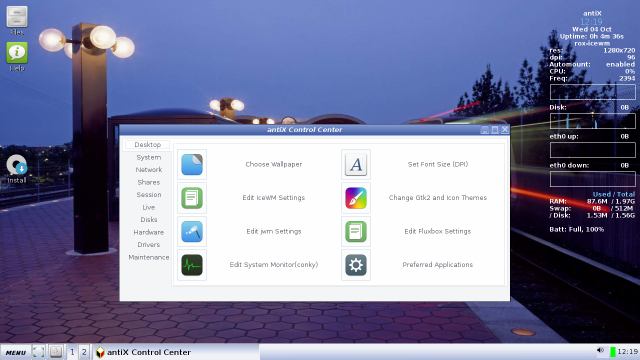Open the Edit IceWM Settings icon
640x360 pixels.
192,198
